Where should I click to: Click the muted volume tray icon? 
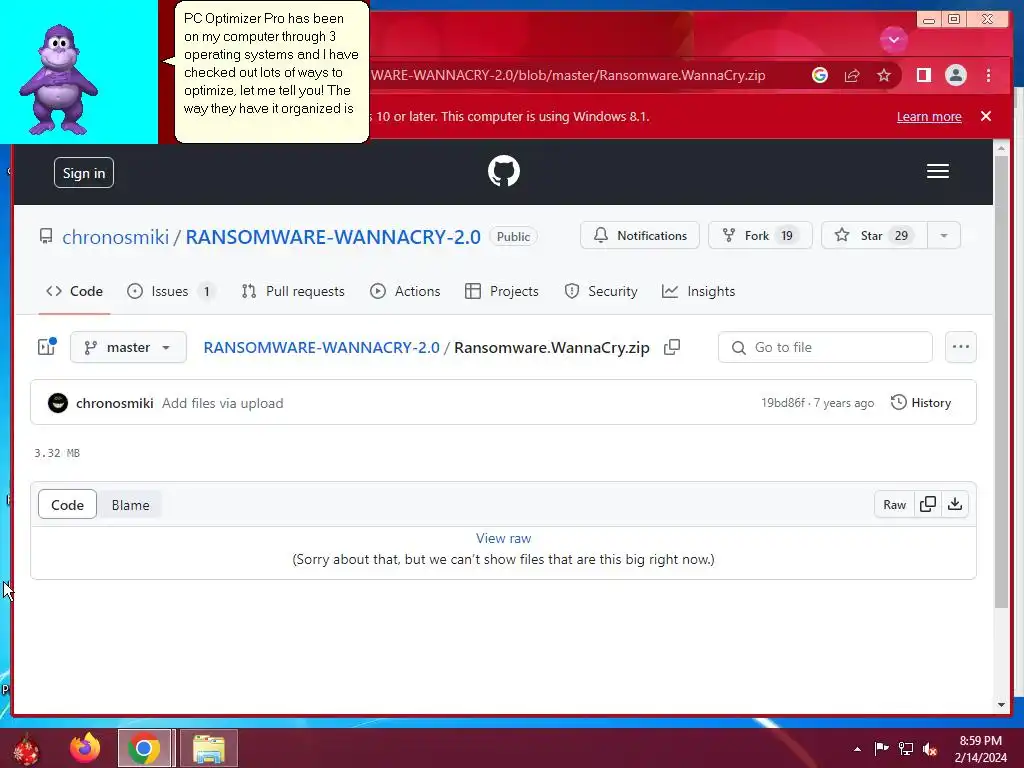click(x=930, y=749)
